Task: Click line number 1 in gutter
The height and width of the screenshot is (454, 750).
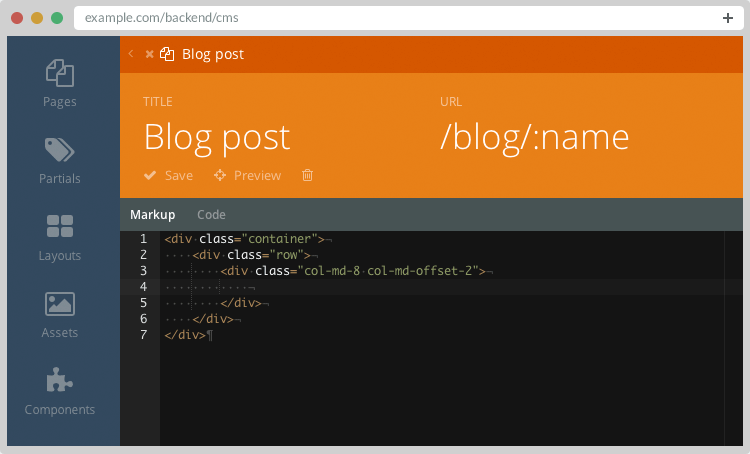Action: [x=143, y=239]
